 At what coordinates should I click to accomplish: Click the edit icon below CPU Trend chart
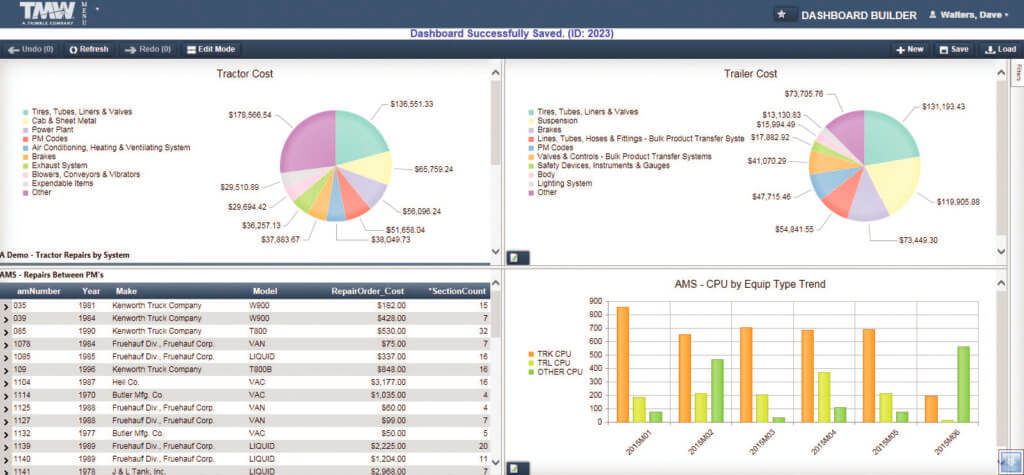point(515,468)
